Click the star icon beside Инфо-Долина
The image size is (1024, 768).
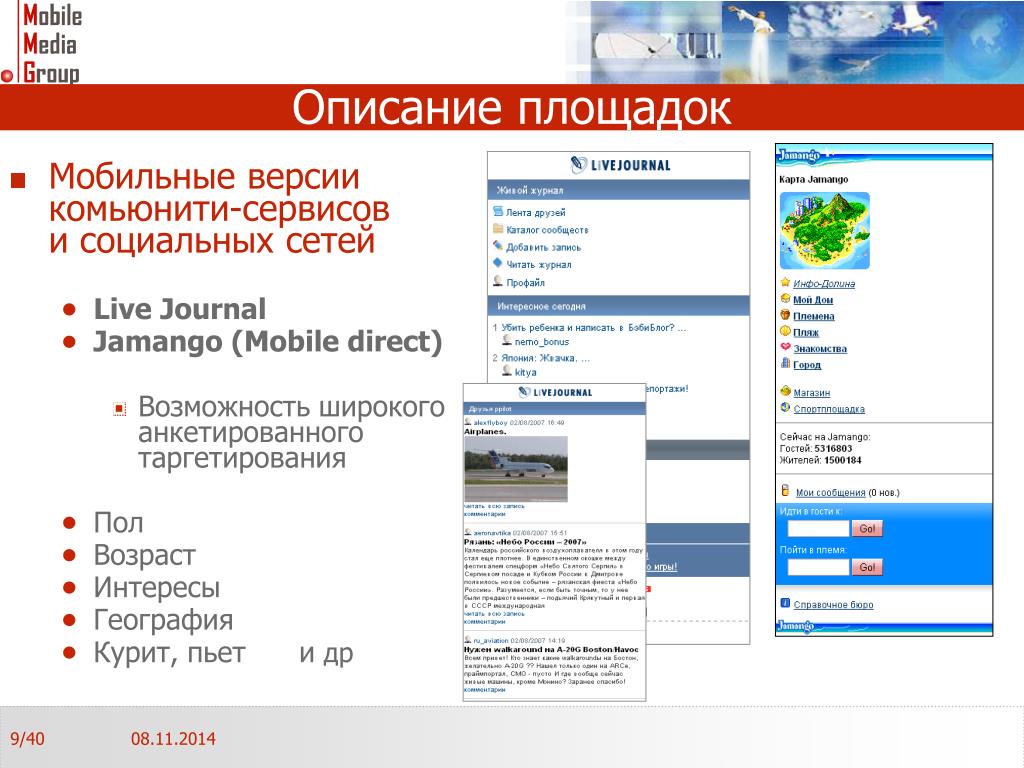click(x=785, y=282)
